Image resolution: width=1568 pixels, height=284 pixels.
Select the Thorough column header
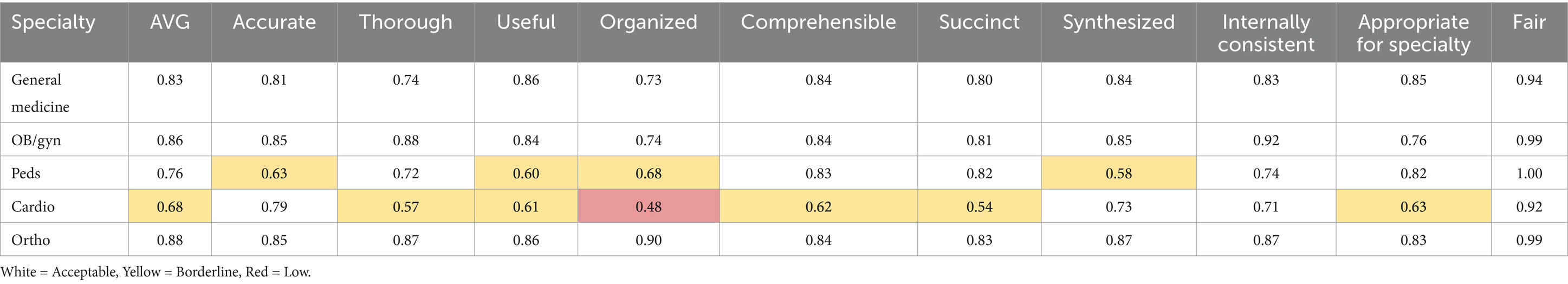pyautogui.click(x=405, y=23)
